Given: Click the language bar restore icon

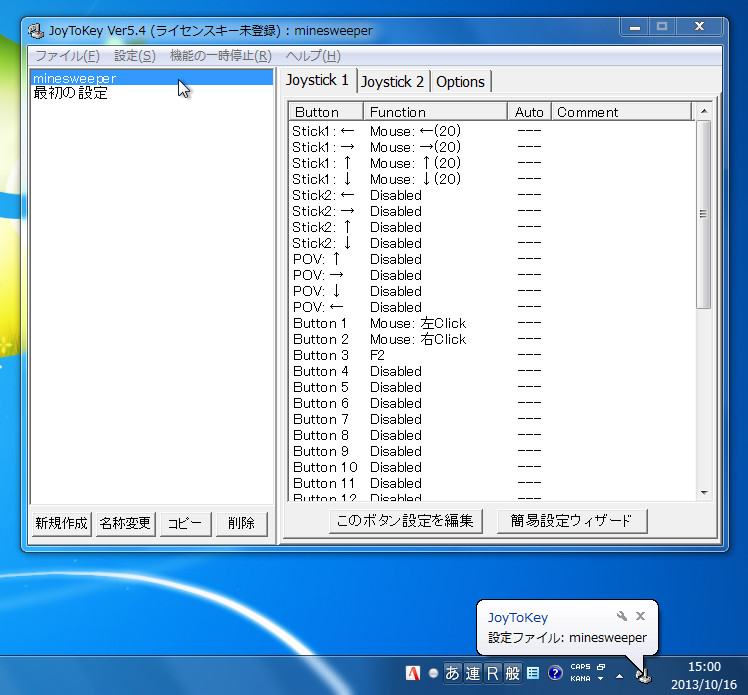Looking at the screenshot, I should (x=601, y=667).
